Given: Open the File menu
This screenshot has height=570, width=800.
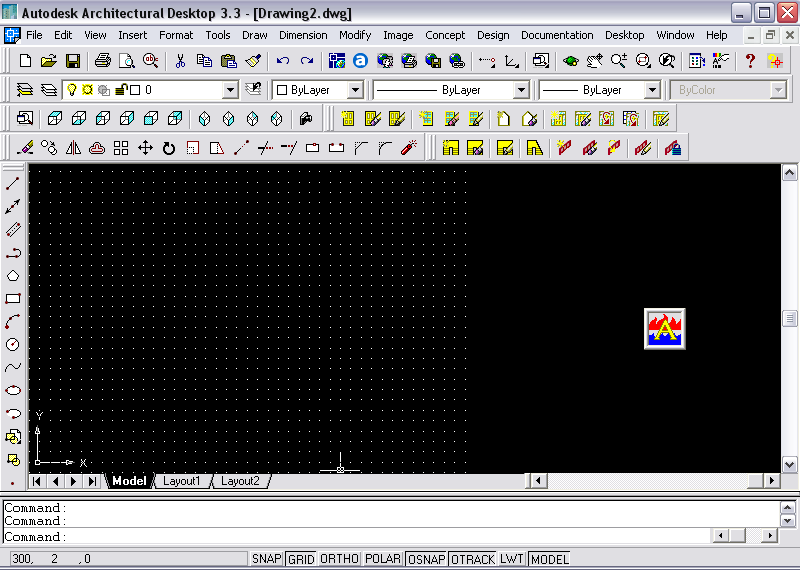Looking at the screenshot, I should (34, 35).
